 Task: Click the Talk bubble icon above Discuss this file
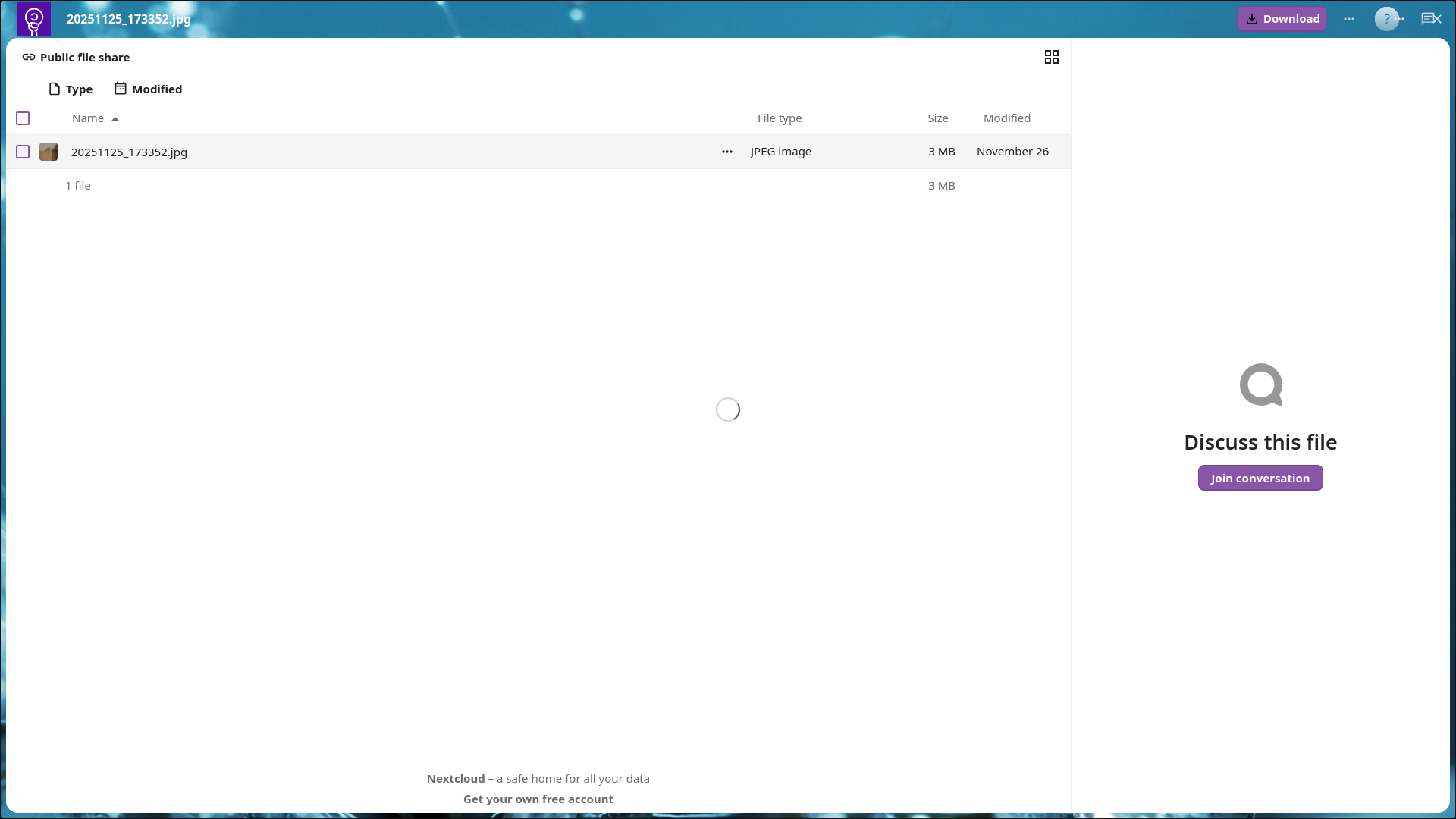click(x=1260, y=384)
